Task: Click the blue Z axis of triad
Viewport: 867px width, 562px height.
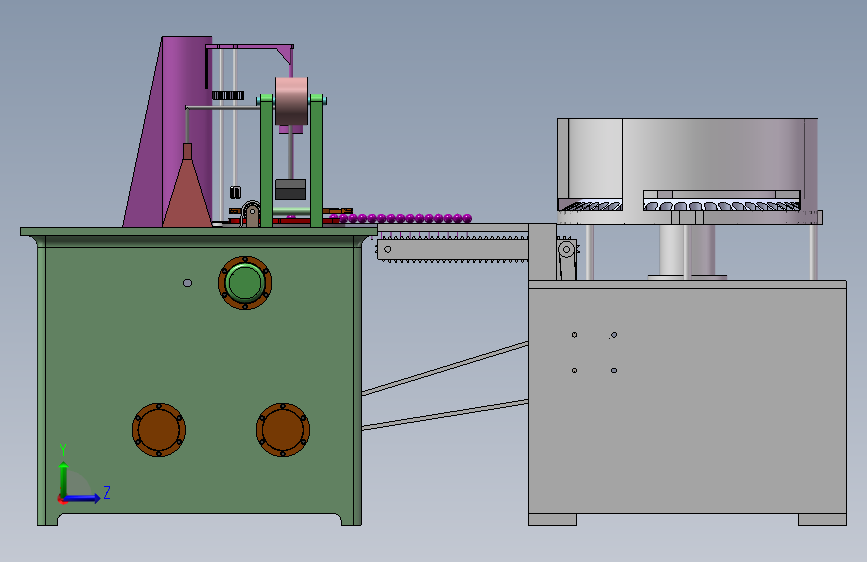Action: (82, 498)
